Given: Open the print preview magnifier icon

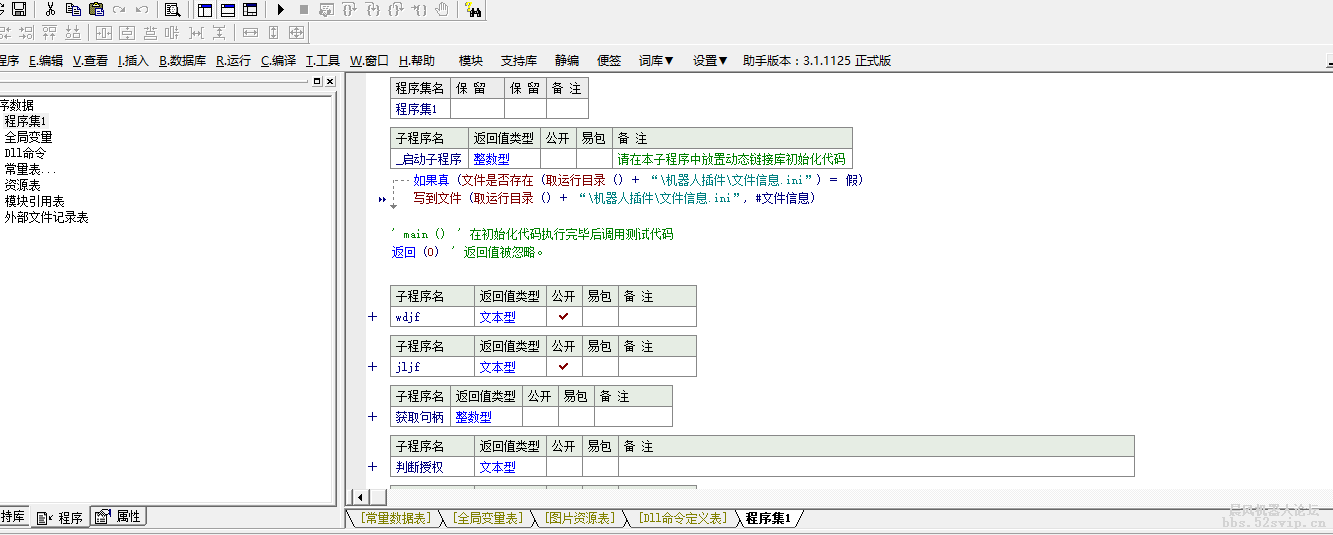Looking at the screenshot, I should pyautogui.click(x=172, y=9).
